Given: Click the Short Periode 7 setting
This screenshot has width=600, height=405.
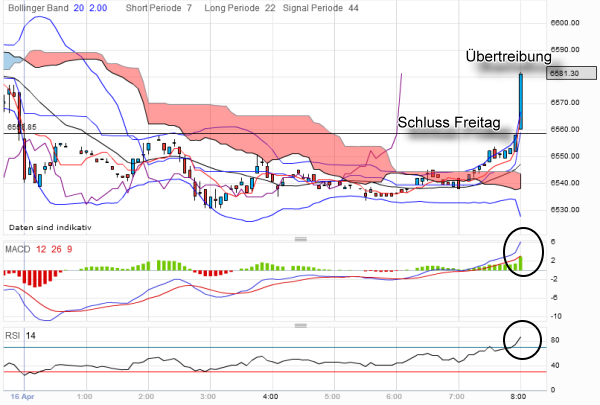Looking at the screenshot, I should (x=159, y=8).
